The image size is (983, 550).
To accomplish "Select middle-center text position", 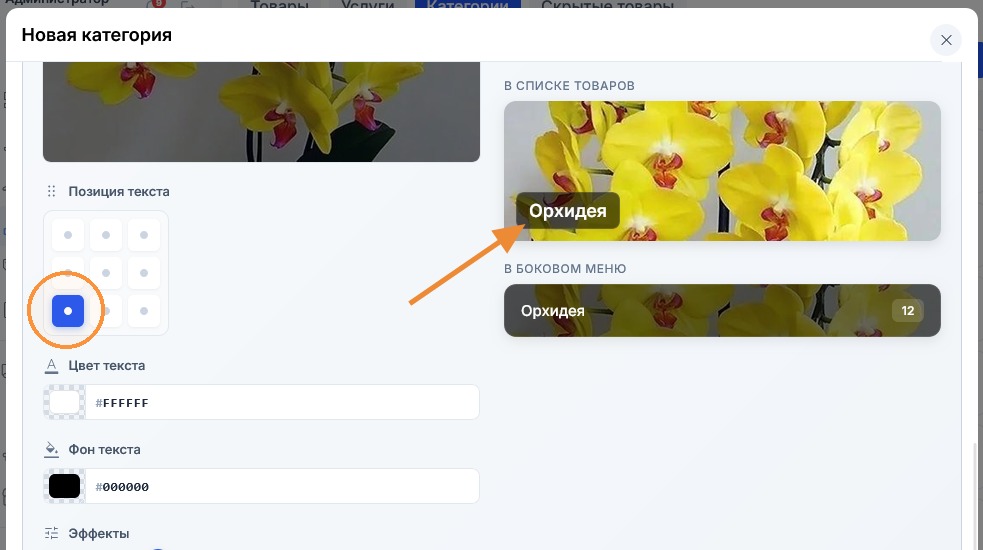I will 106,273.
